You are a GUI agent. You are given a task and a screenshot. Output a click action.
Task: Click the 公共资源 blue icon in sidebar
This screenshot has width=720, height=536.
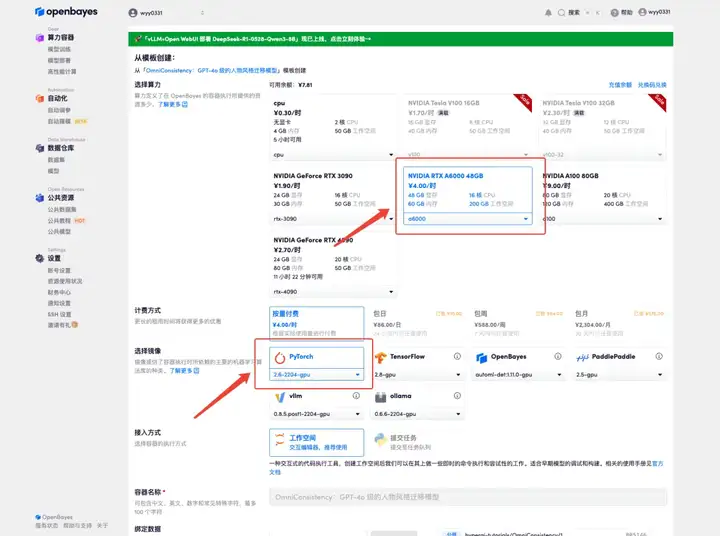(x=39, y=197)
